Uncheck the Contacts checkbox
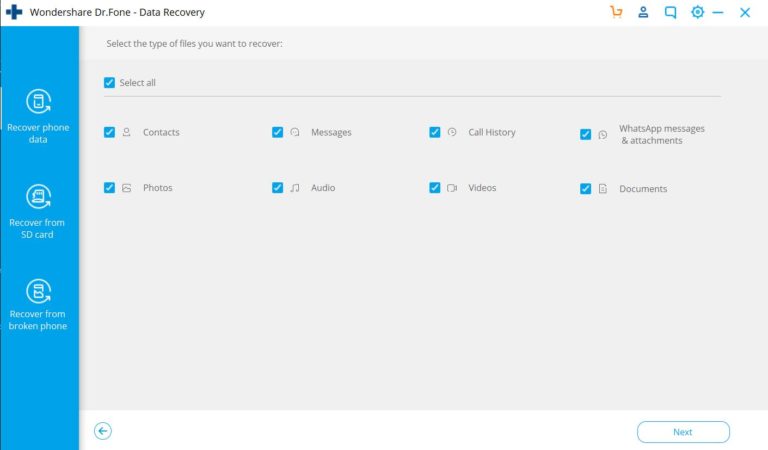This screenshot has height=450, width=768. (109, 132)
